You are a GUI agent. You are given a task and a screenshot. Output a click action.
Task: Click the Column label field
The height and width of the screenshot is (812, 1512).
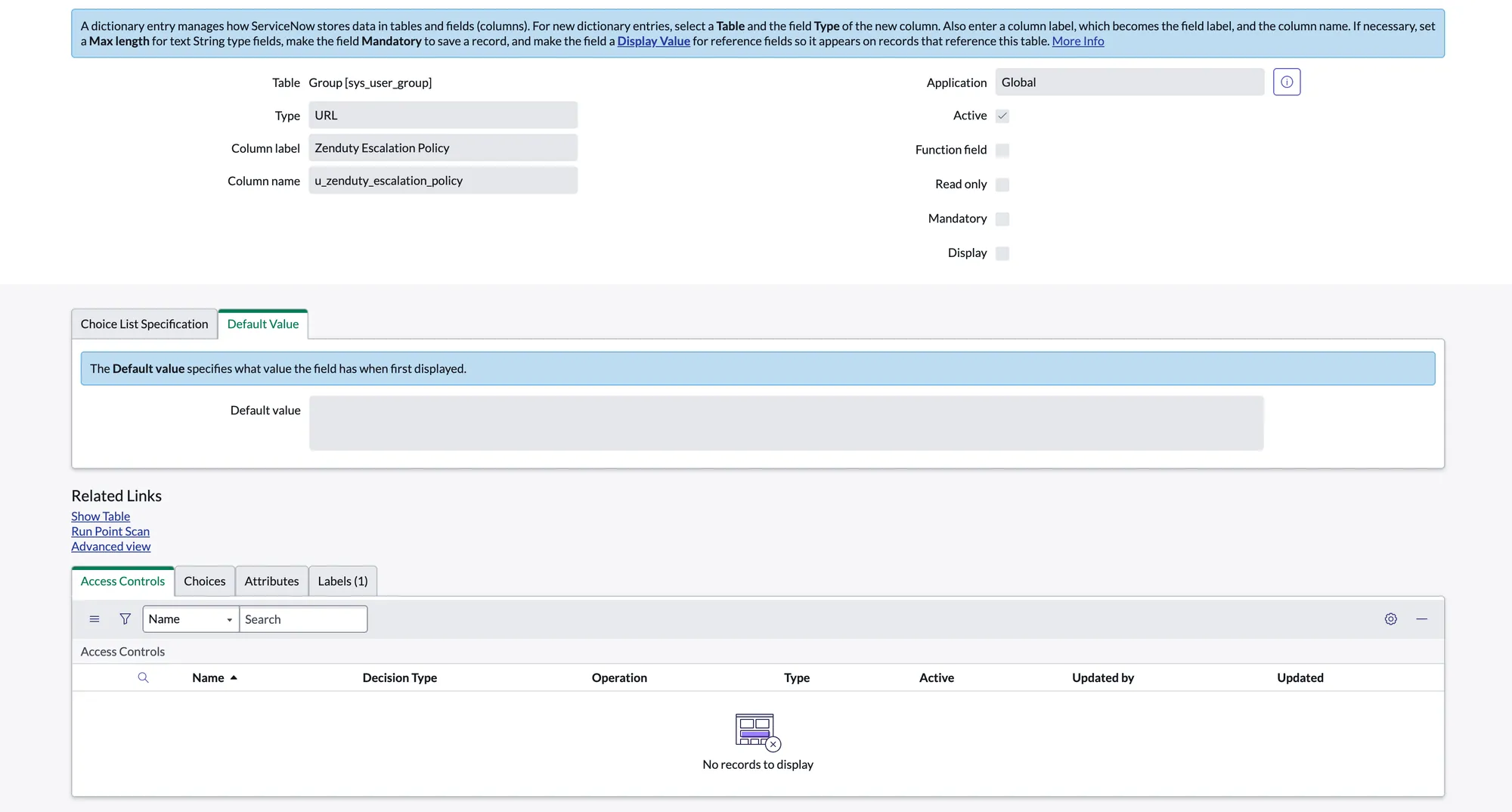(443, 147)
